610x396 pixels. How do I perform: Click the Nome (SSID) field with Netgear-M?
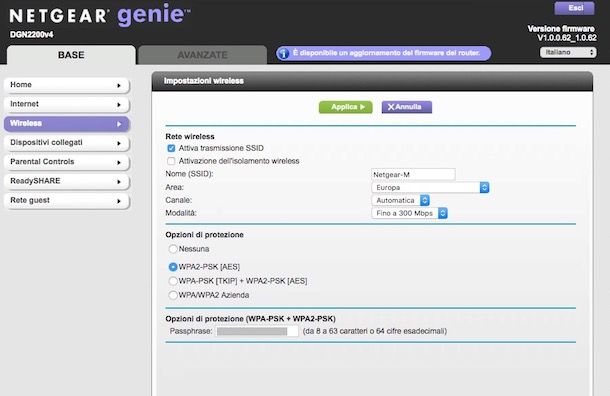coord(413,175)
